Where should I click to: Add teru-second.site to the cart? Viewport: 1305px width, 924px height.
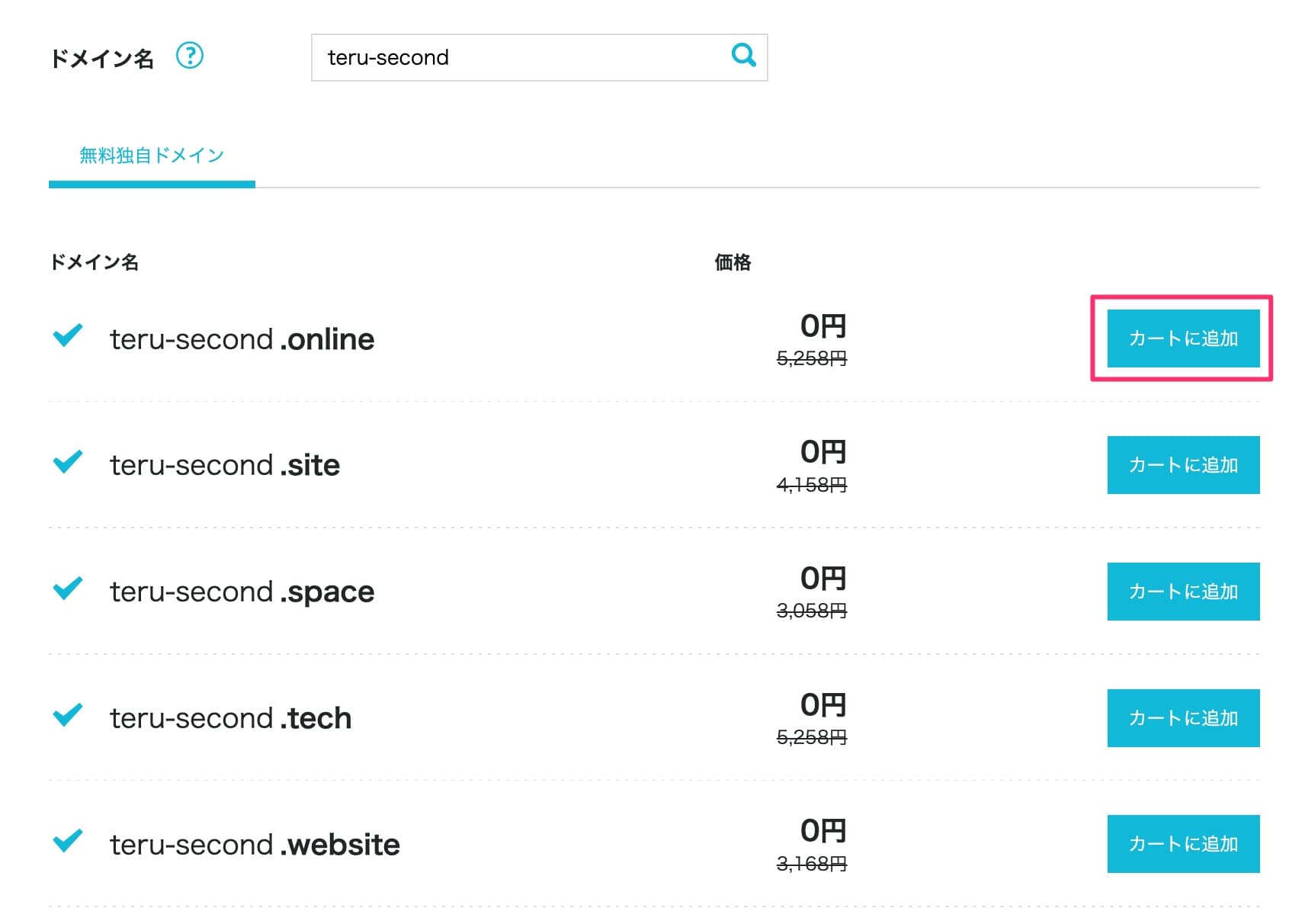(x=1182, y=465)
